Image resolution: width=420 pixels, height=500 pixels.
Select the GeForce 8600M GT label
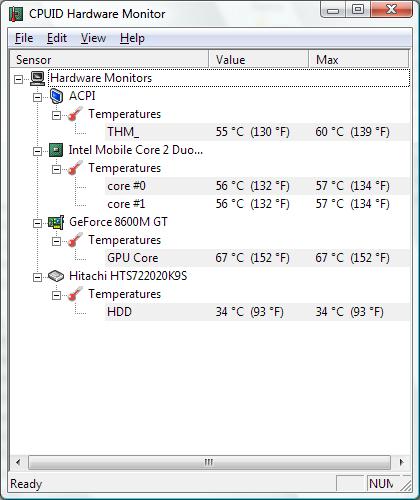[x=118, y=222]
